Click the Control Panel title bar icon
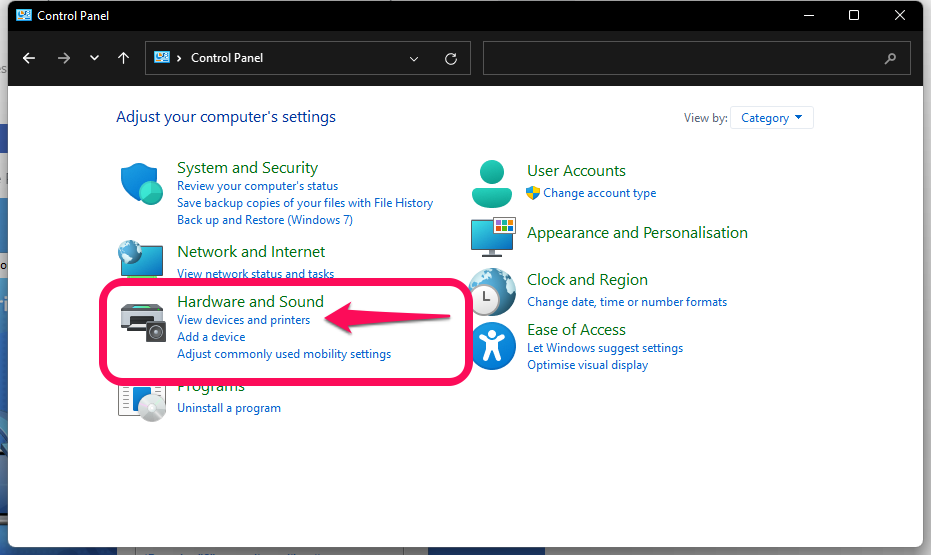 [24, 15]
